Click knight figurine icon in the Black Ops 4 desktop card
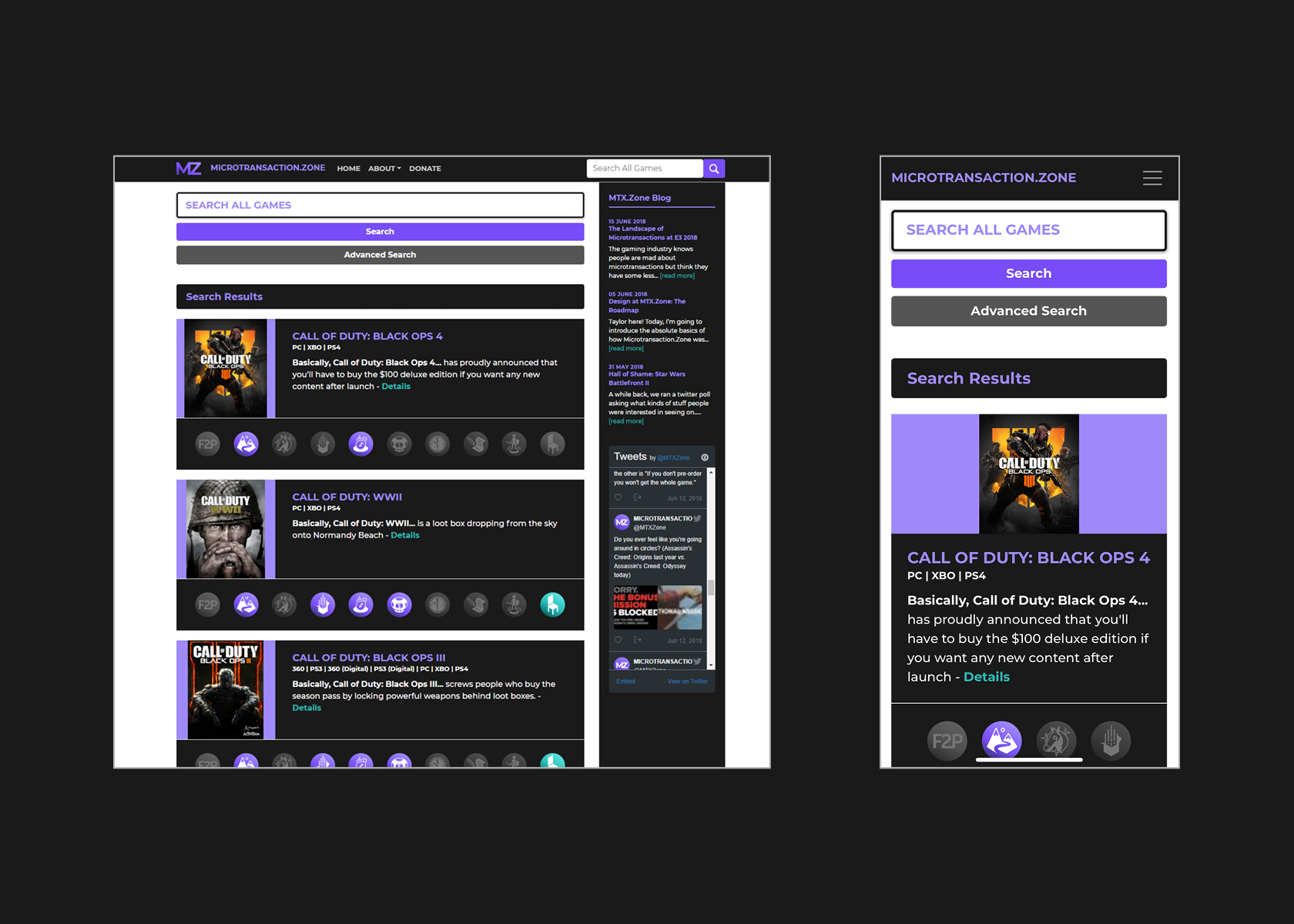Image resolution: width=1294 pixels, height=924 pixels. click(x=514, y=444)
